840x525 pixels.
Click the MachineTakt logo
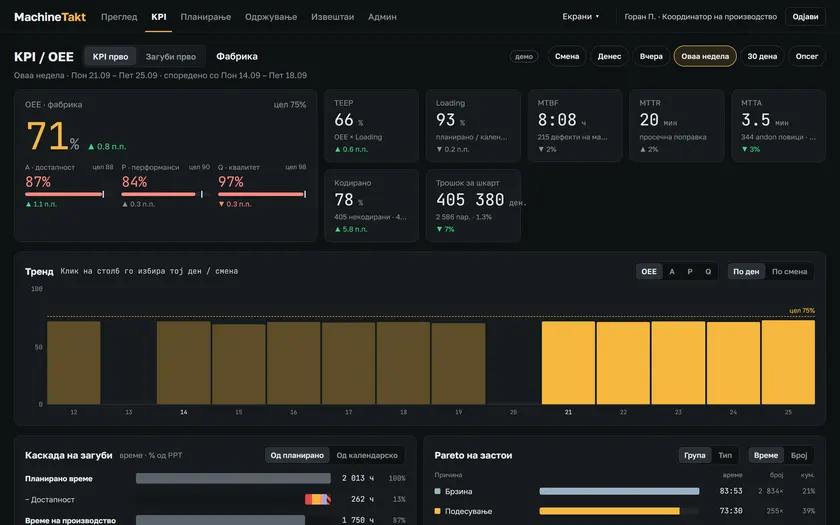[x=50, y=17]
